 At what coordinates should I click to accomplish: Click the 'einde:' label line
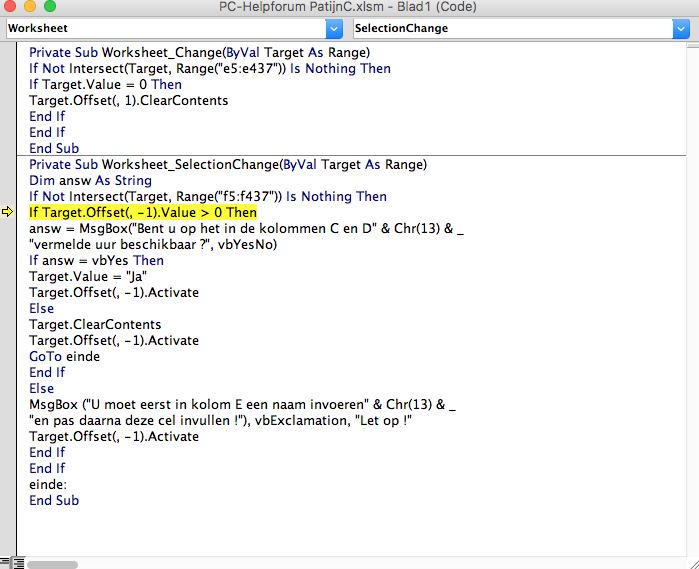[48, 485]
